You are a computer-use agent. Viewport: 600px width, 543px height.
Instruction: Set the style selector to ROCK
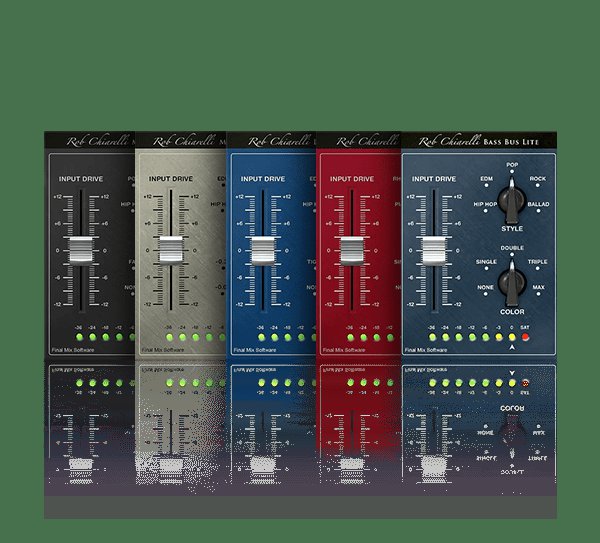[538, 181]
